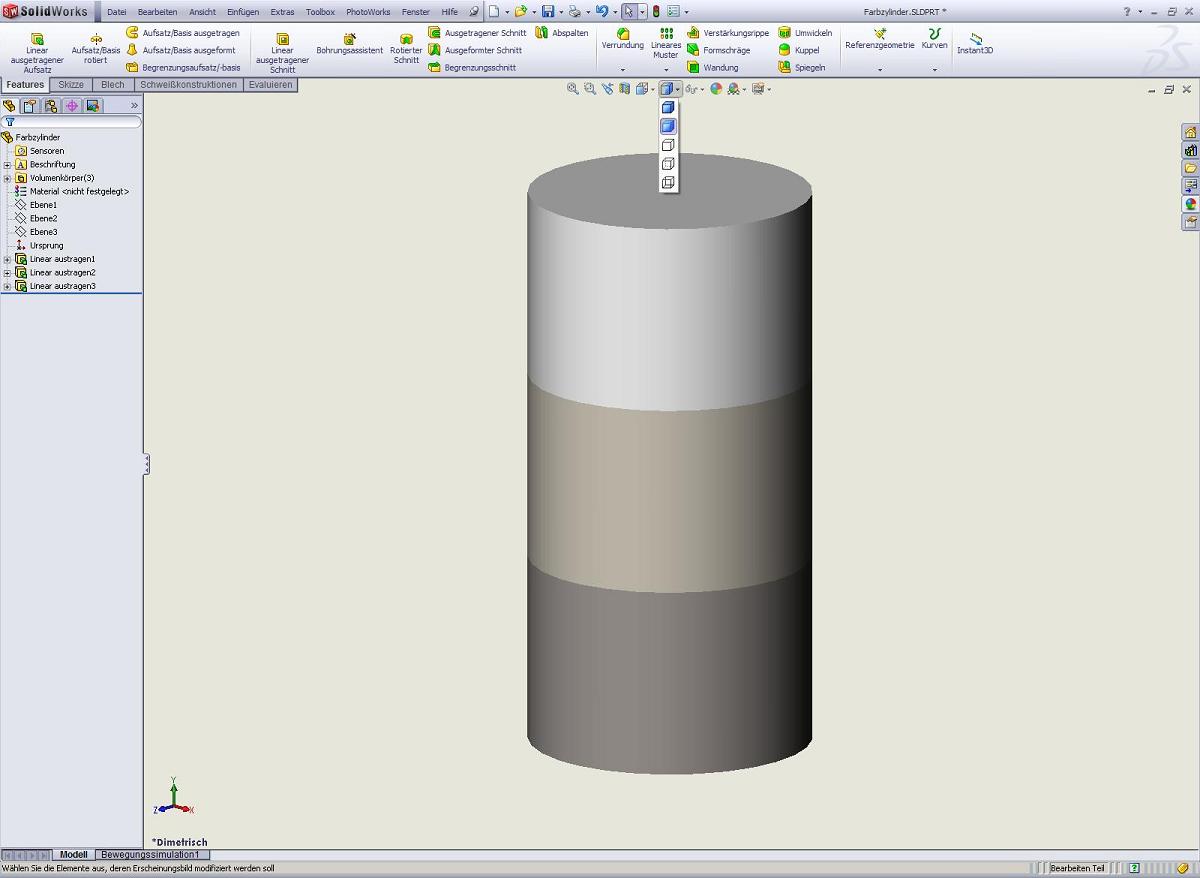1200x878 pixels.
Task: Click the Save floppy disk icon
Action: 547,12
